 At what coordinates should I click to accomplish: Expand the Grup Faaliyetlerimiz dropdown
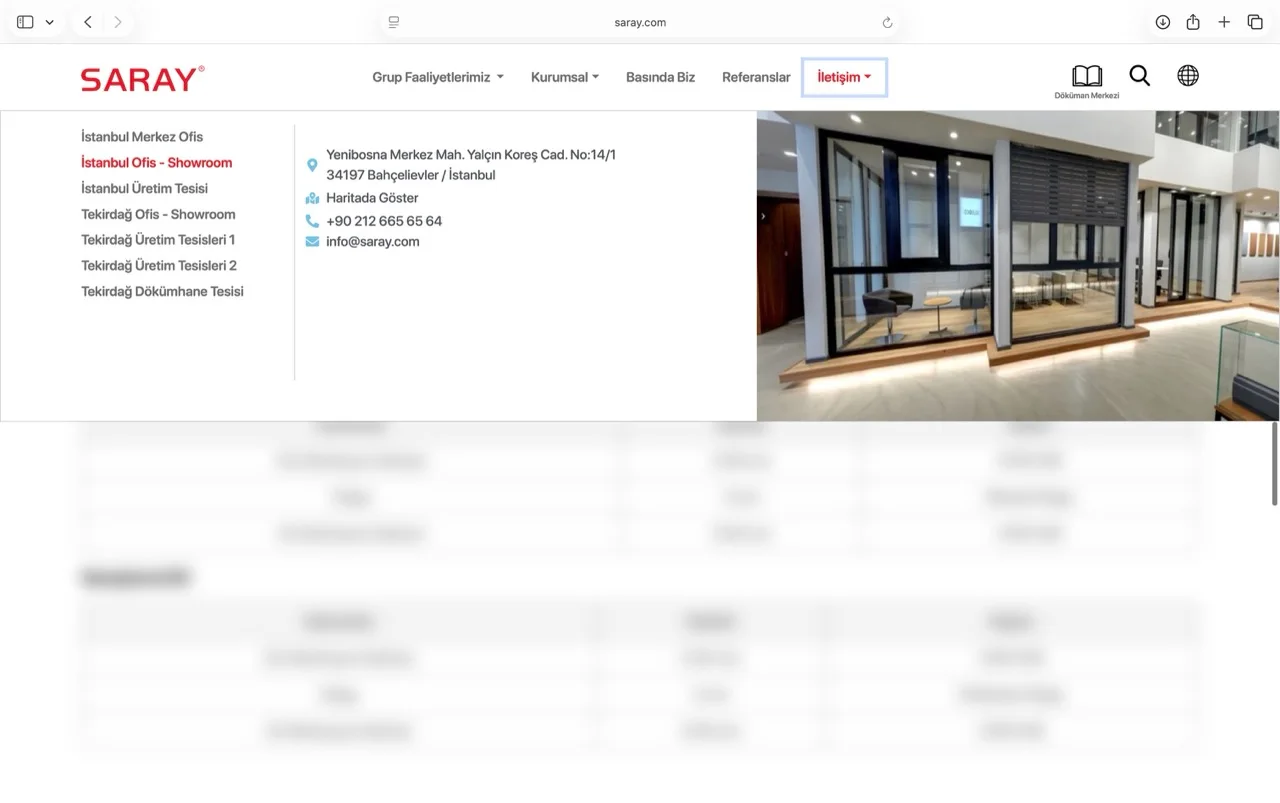tap(438, 77)
